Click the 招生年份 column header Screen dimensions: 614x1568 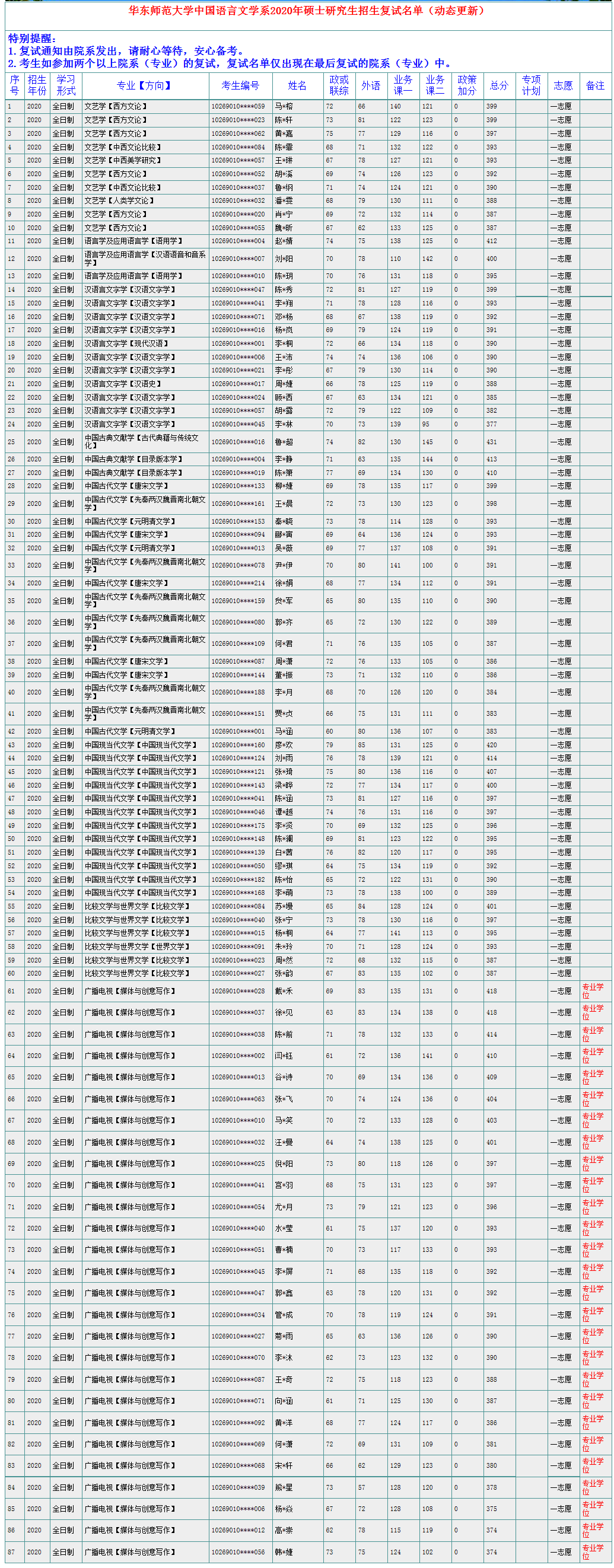point(37,85)
